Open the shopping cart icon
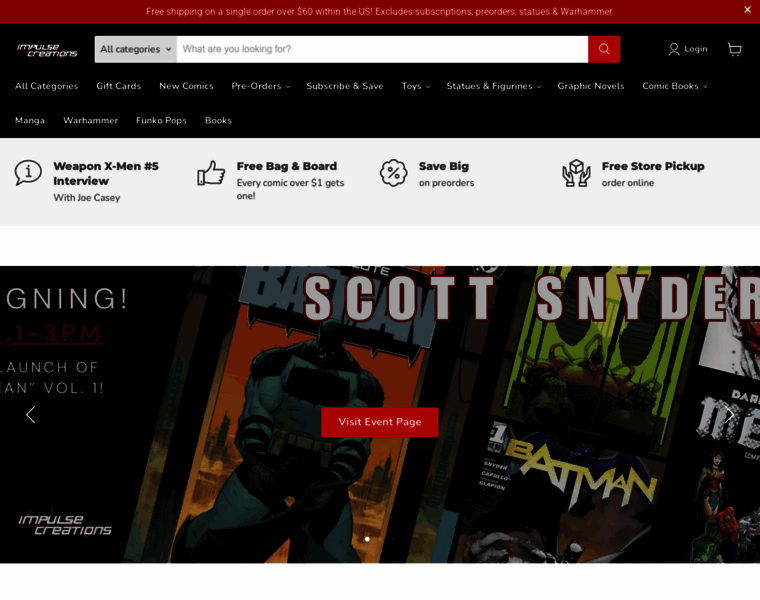This screenshot has width=760, height=600. click(x=734, y=49)
